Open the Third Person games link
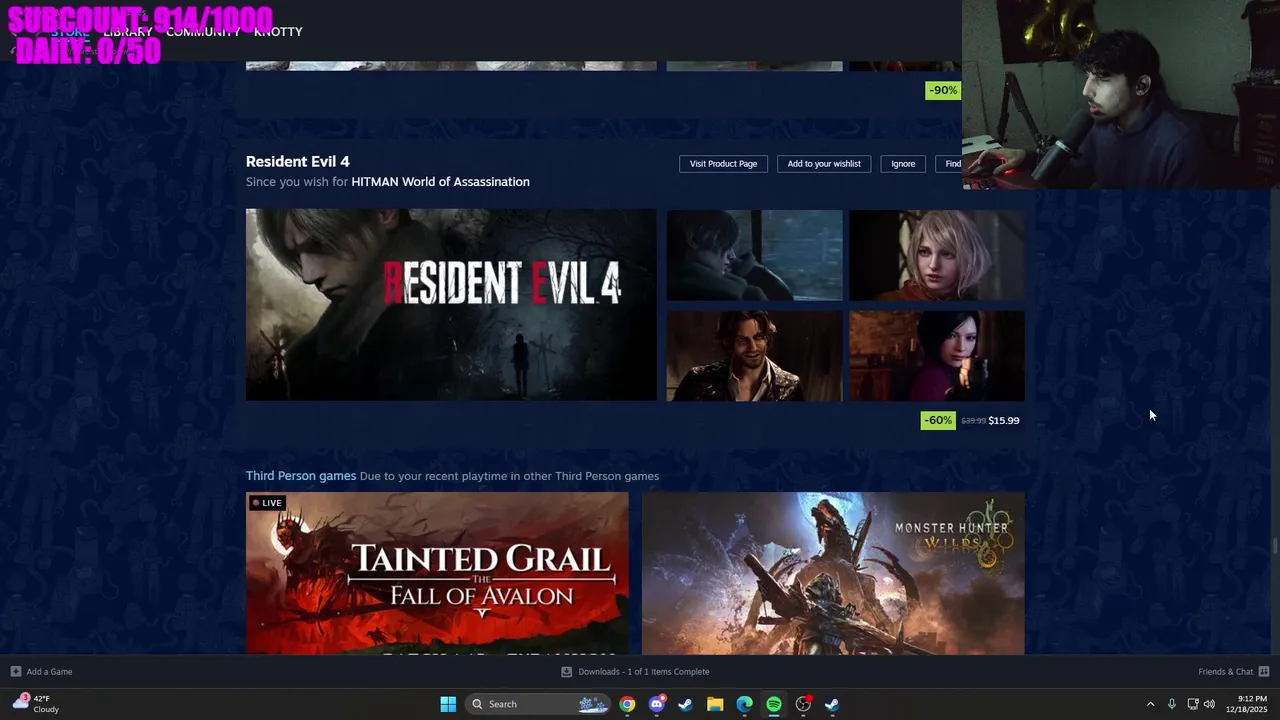 pos(301,476)
